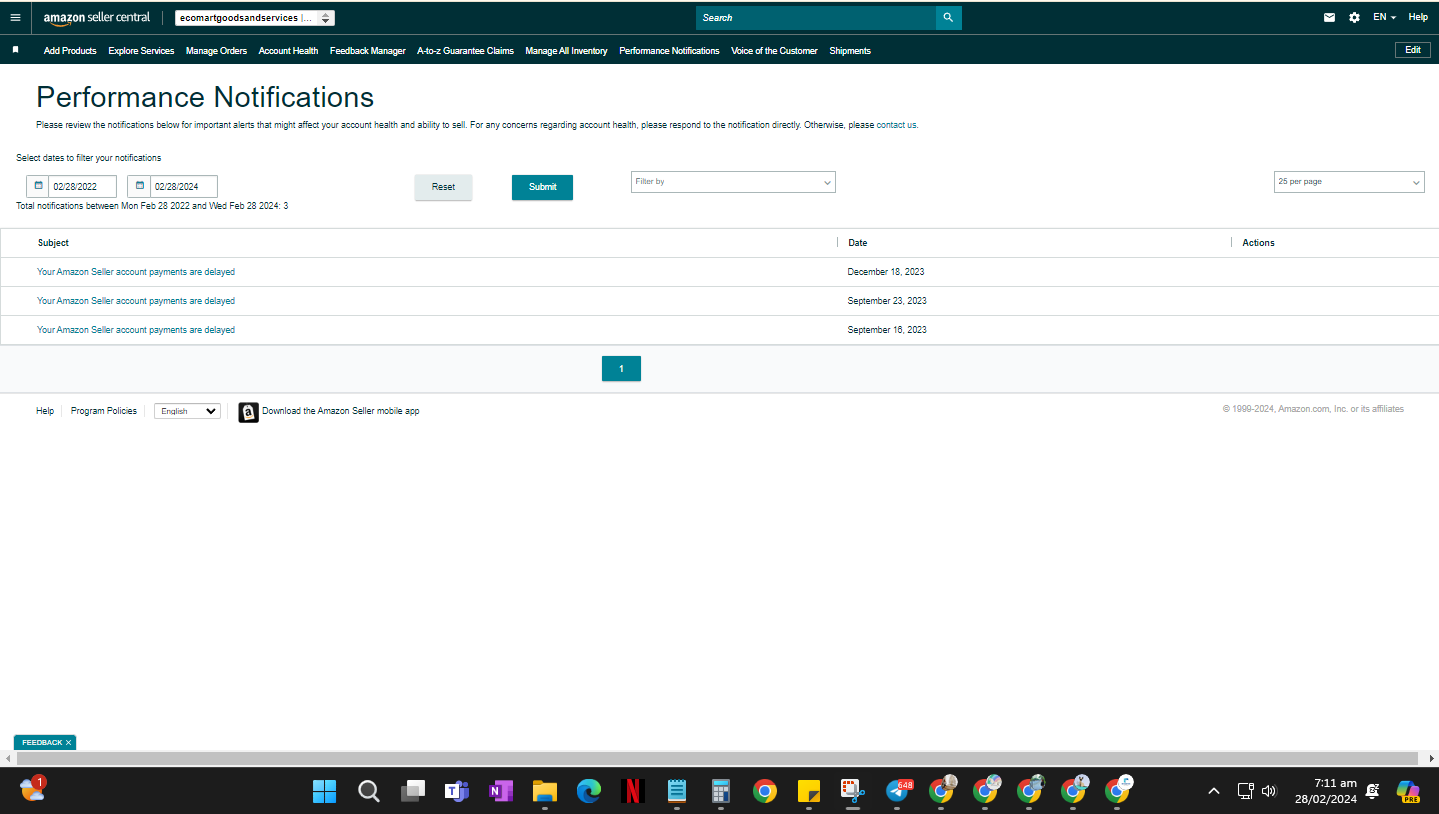The width and height of the screenshot is (1439, 814).
Task: Click the bookmark flag icon in favorites bar
Action: (15, 50)
